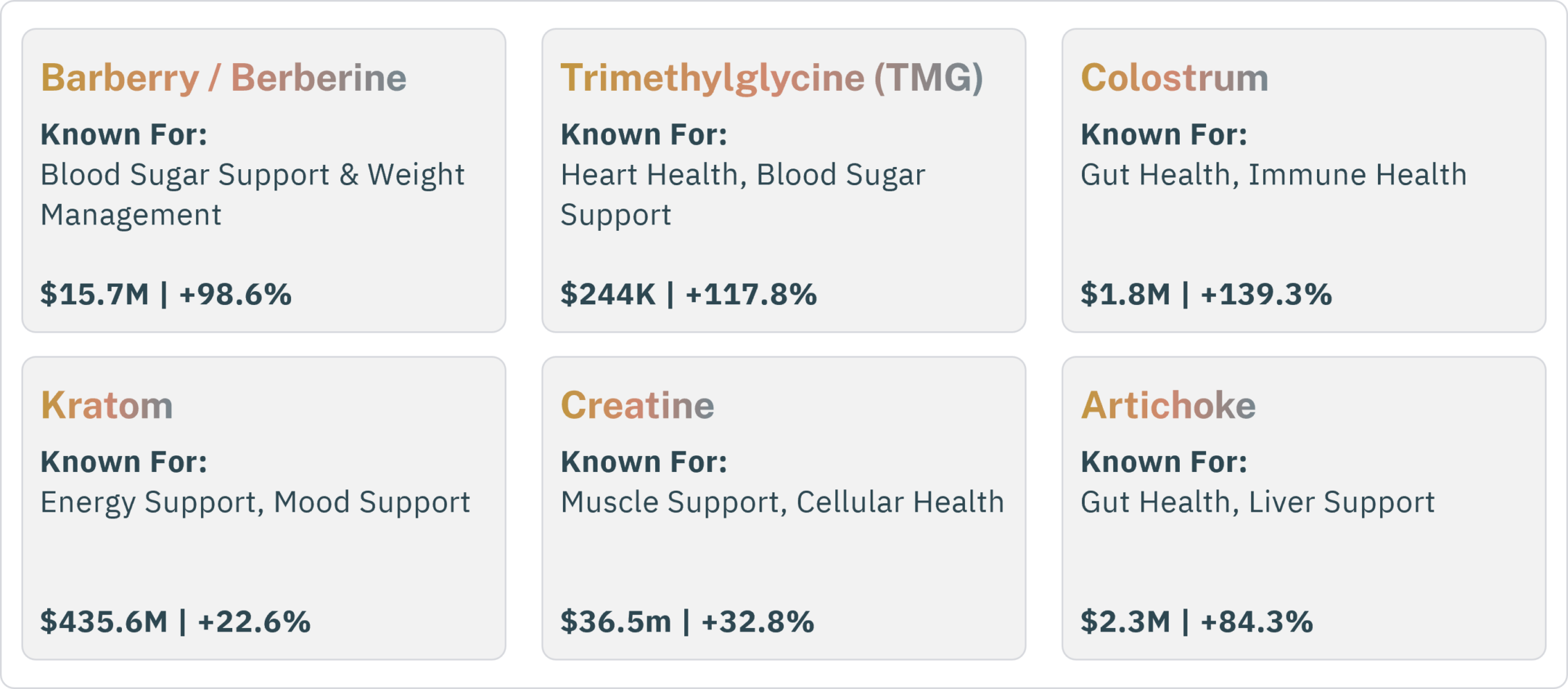Click 'Known For:' label in Colostrum card
This screenshot has width=1568, height=689.
coord(1164,135)
